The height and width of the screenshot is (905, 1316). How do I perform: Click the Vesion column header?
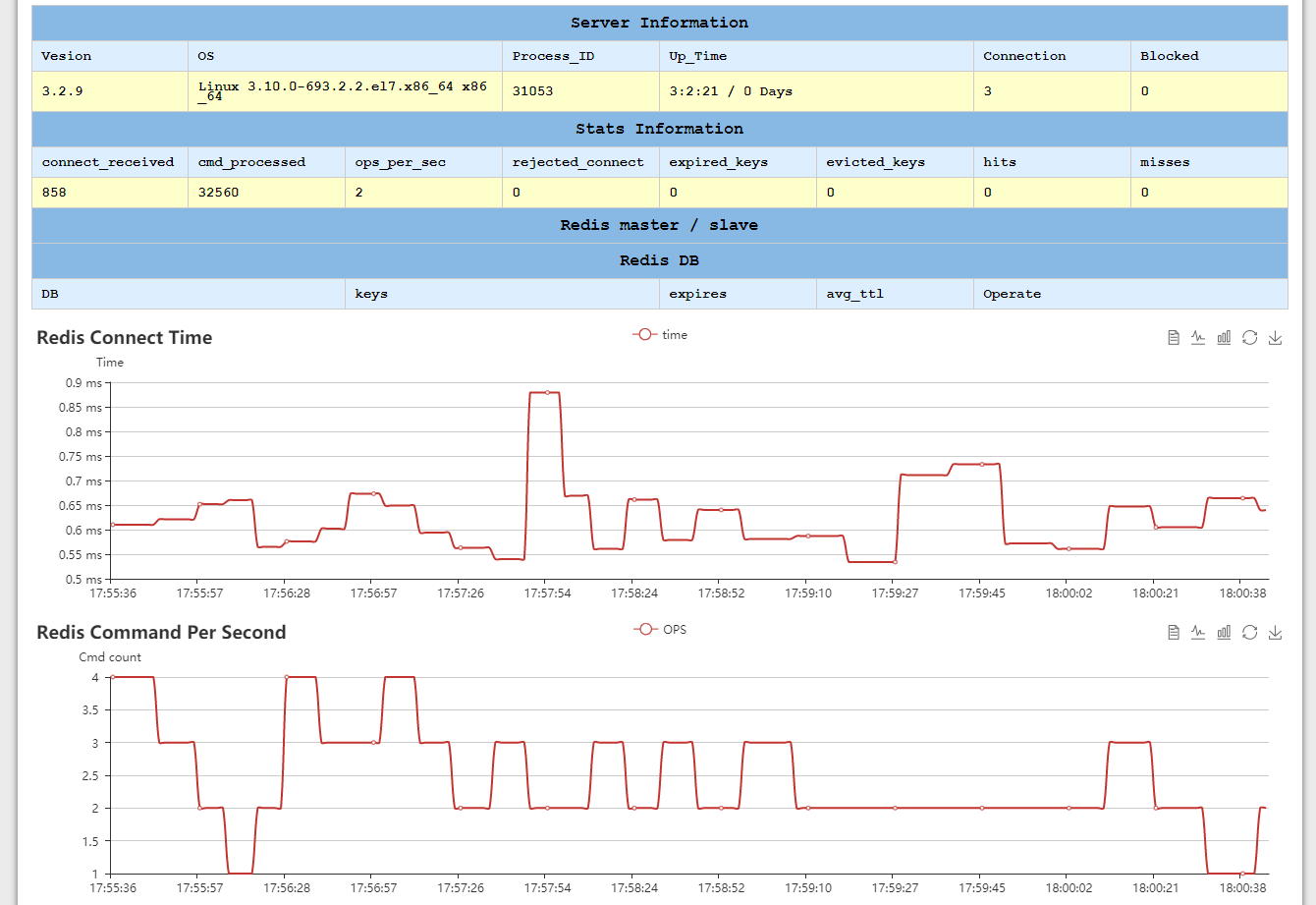[x=110, y=56]
